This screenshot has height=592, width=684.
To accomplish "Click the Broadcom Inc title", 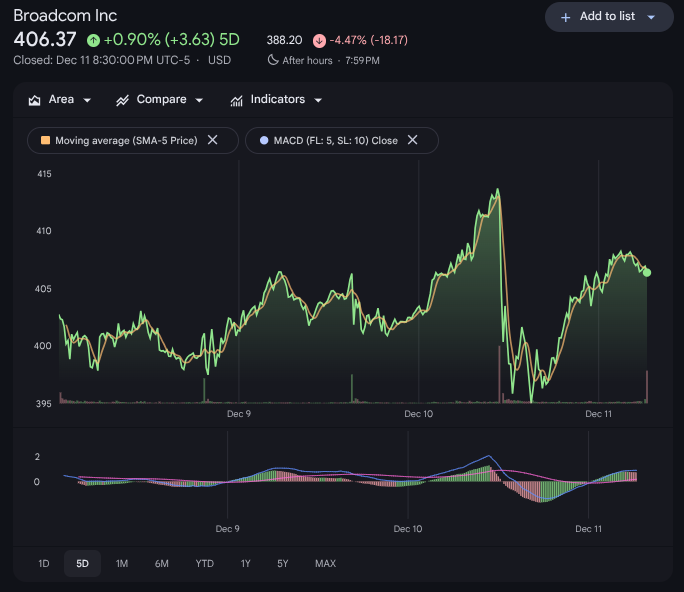I will pyautogui.click(x=65, y=16).
